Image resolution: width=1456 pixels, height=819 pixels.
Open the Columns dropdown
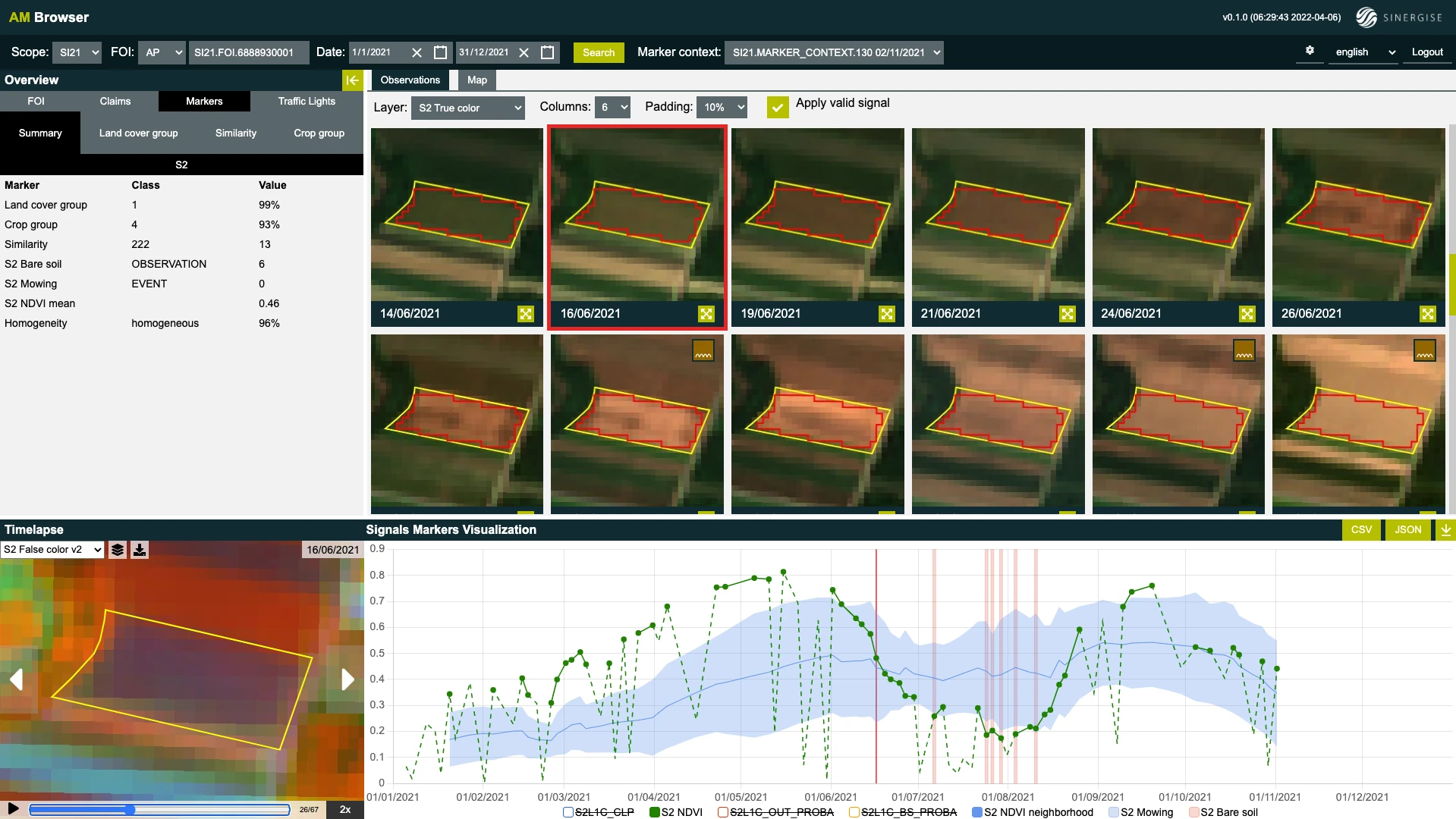tap(613, 108)
